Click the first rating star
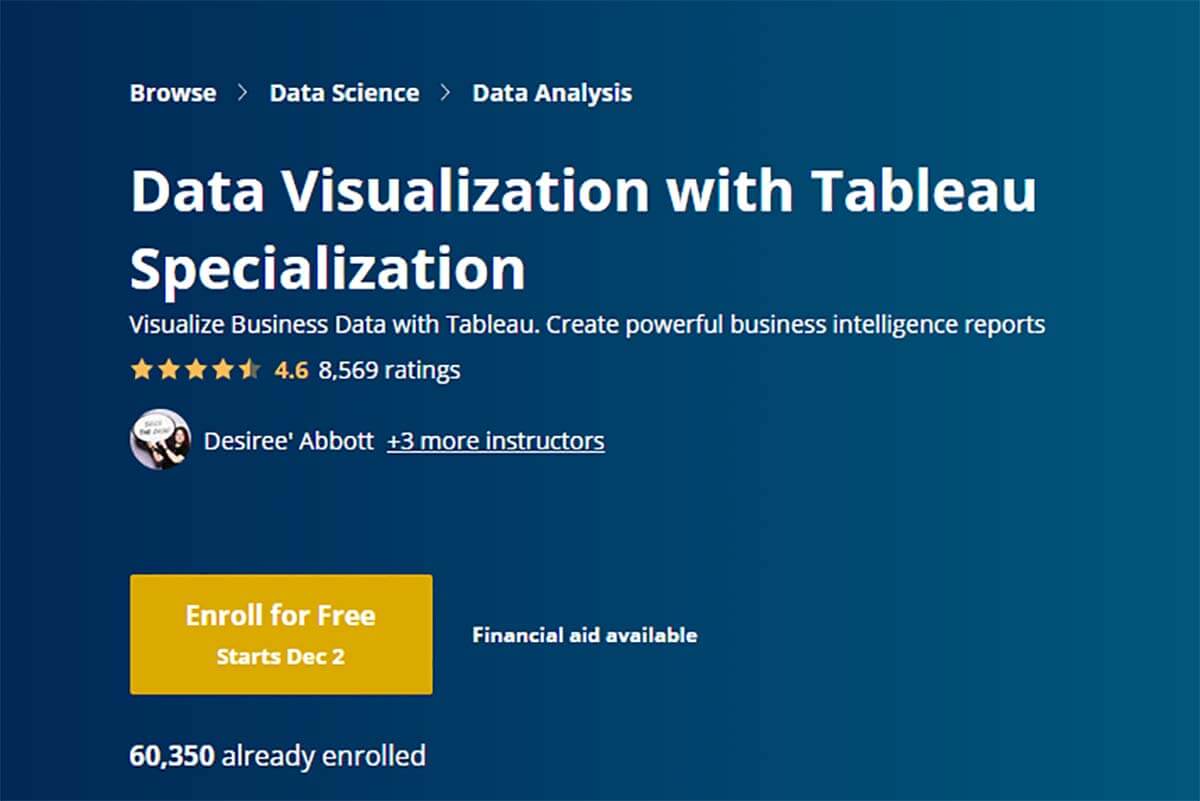The width and height of the screenshot is (1200, 801). 142,370
